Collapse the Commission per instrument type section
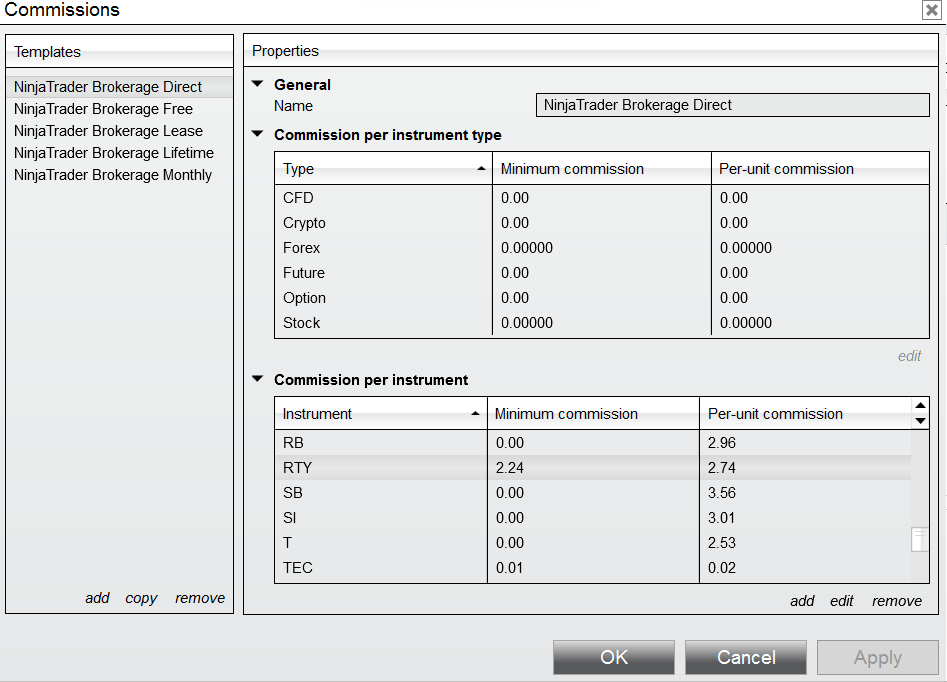947x682 pixels. tap(258, 134)
